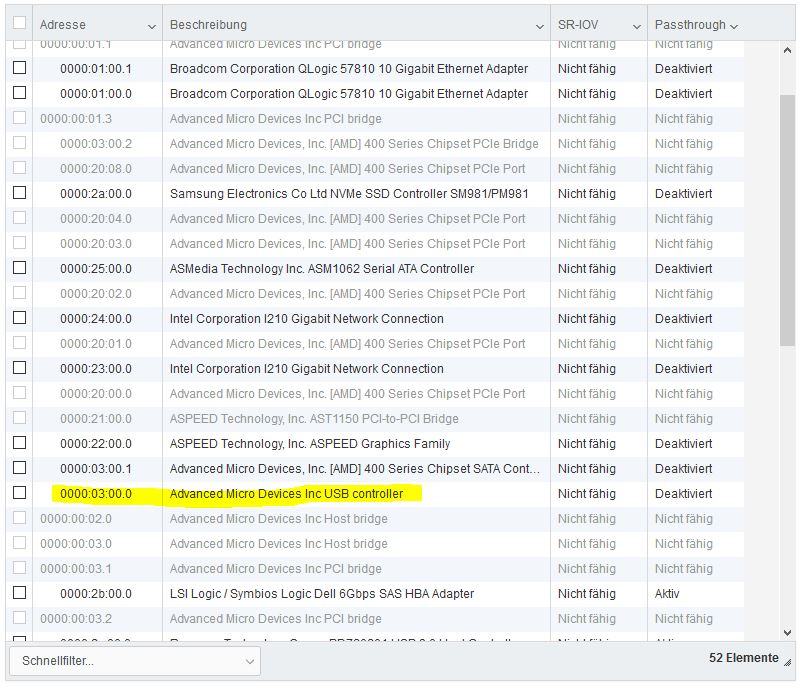801x689 pixels.
Task: Click address 0000:20:08.0 PCIe Port row
Action: 96,169
